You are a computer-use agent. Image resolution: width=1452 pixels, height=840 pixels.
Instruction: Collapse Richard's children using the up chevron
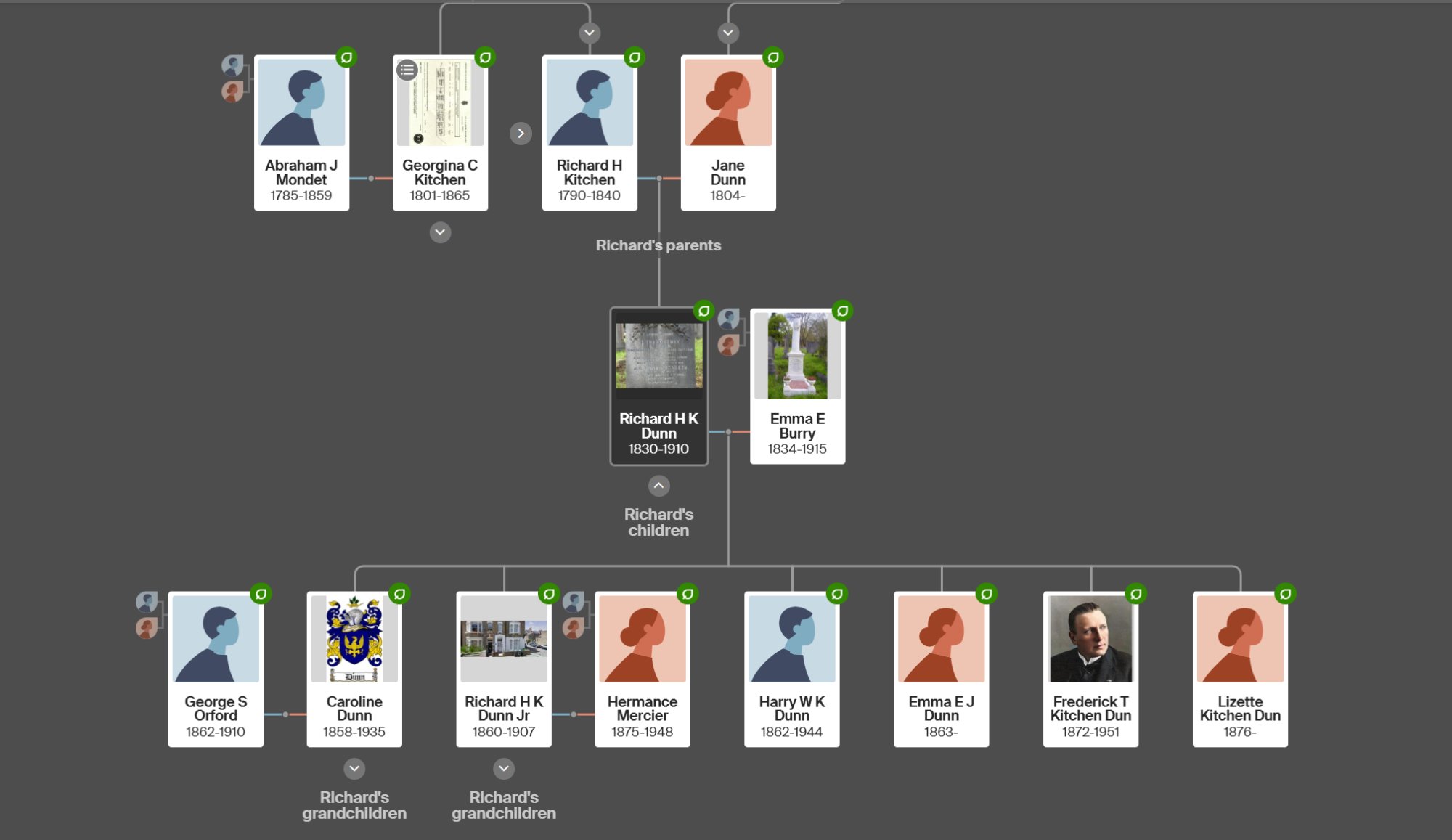point(658,485)
